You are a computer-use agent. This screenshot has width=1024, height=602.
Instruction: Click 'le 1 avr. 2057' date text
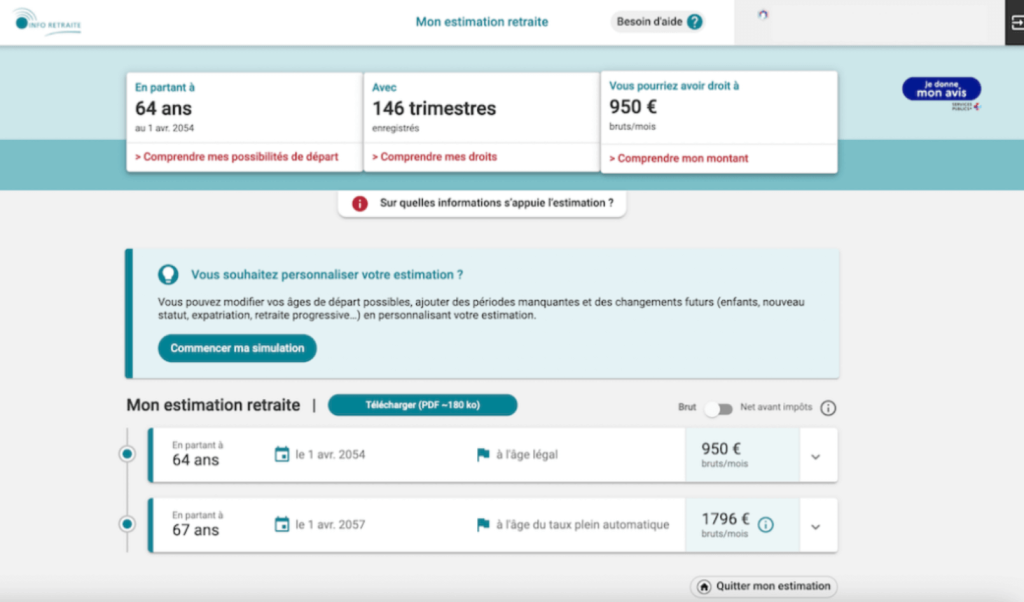click(x=330, y=524)
